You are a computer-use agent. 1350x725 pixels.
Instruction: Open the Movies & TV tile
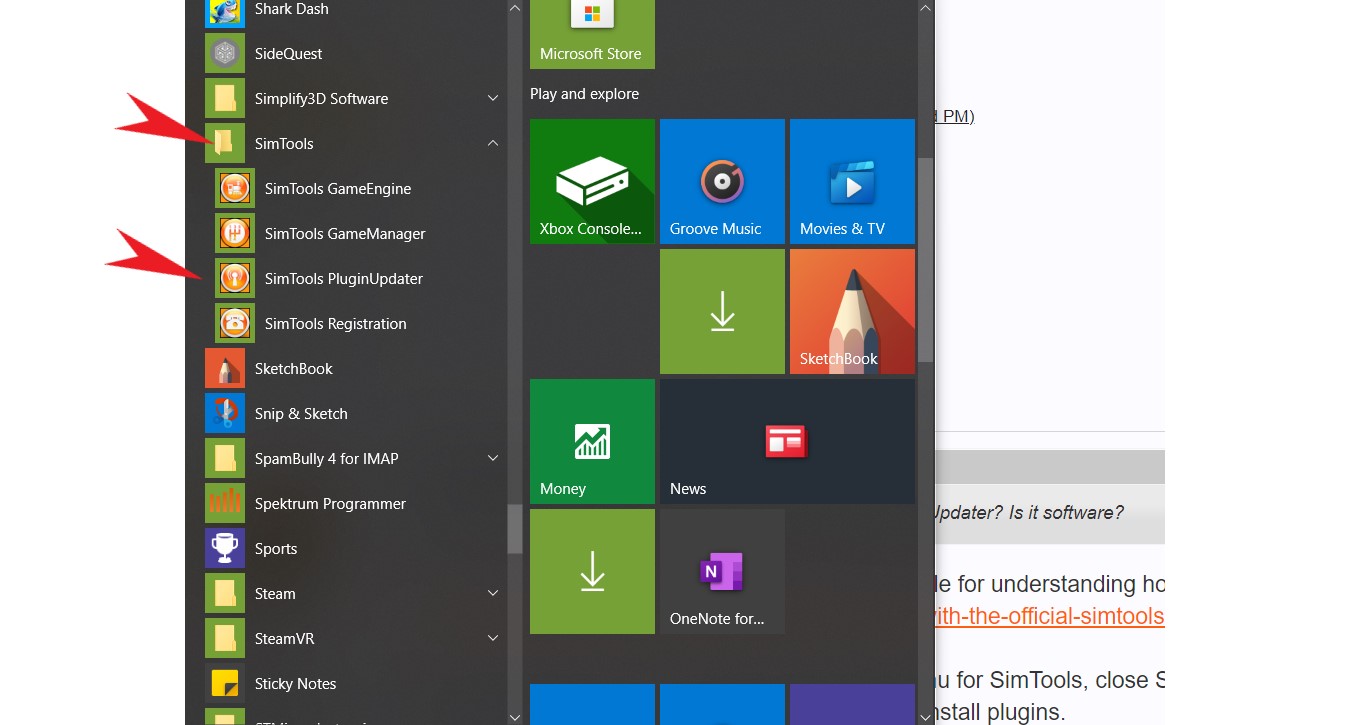pos(852,181)
